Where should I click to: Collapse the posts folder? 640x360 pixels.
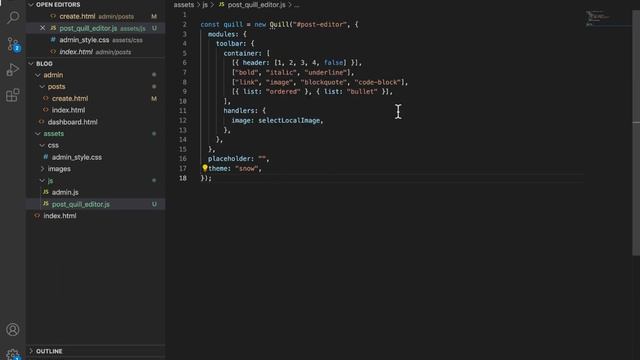[x=42, y=87]
